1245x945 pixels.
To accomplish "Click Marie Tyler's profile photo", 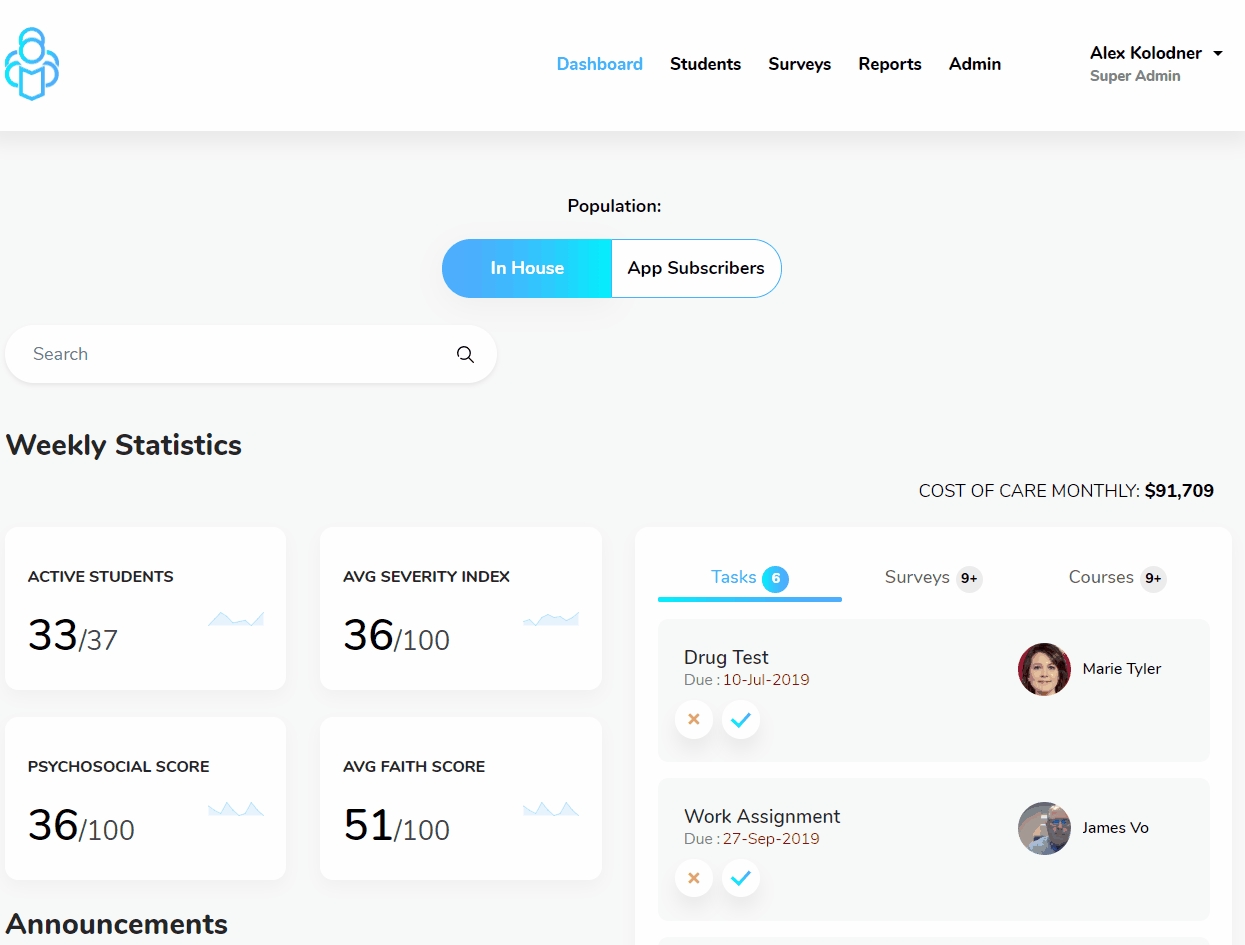I will (x=1044, y=669).
